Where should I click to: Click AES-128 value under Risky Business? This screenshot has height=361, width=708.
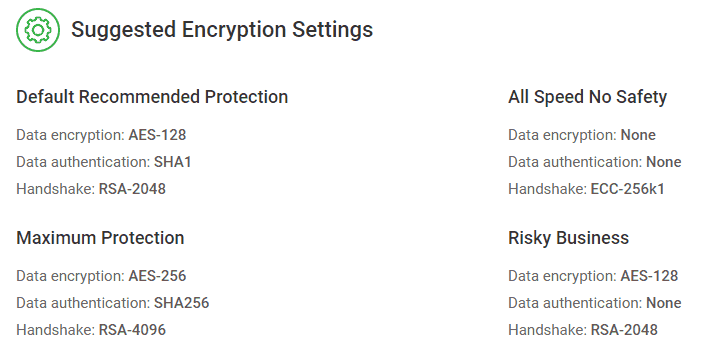tap(649, 276)
